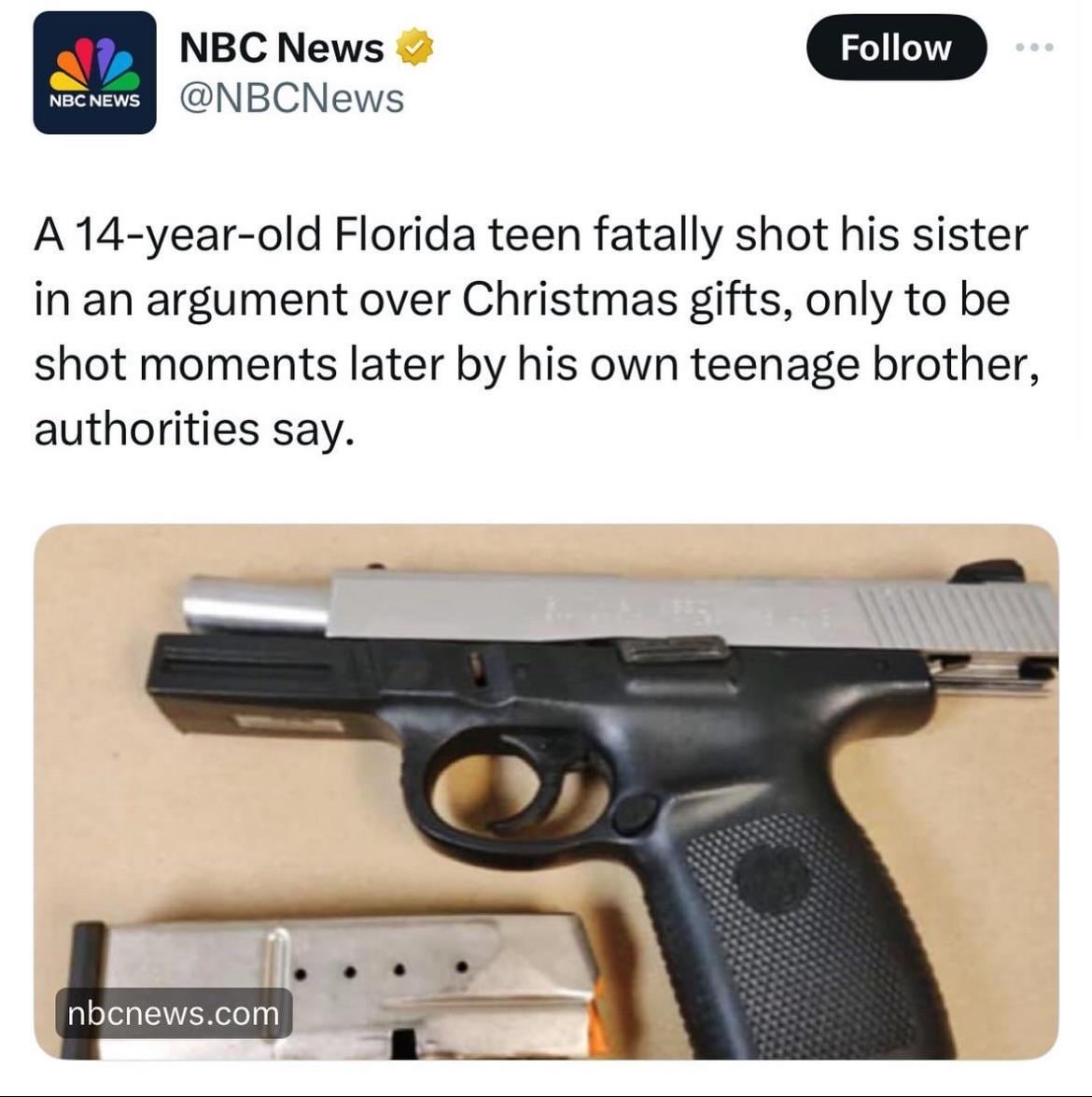Image resolution: width=1092 pixels, height=1097 pixels.
Task: Click the silver barrel tip in photo
Action: click(x=256, y=603)
